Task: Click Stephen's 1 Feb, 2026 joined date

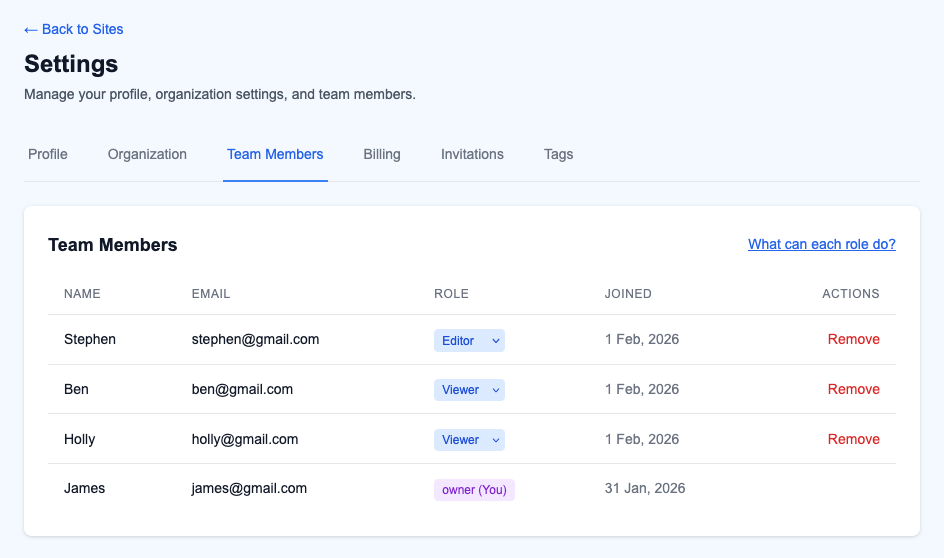Action: [x=642, y=339]
